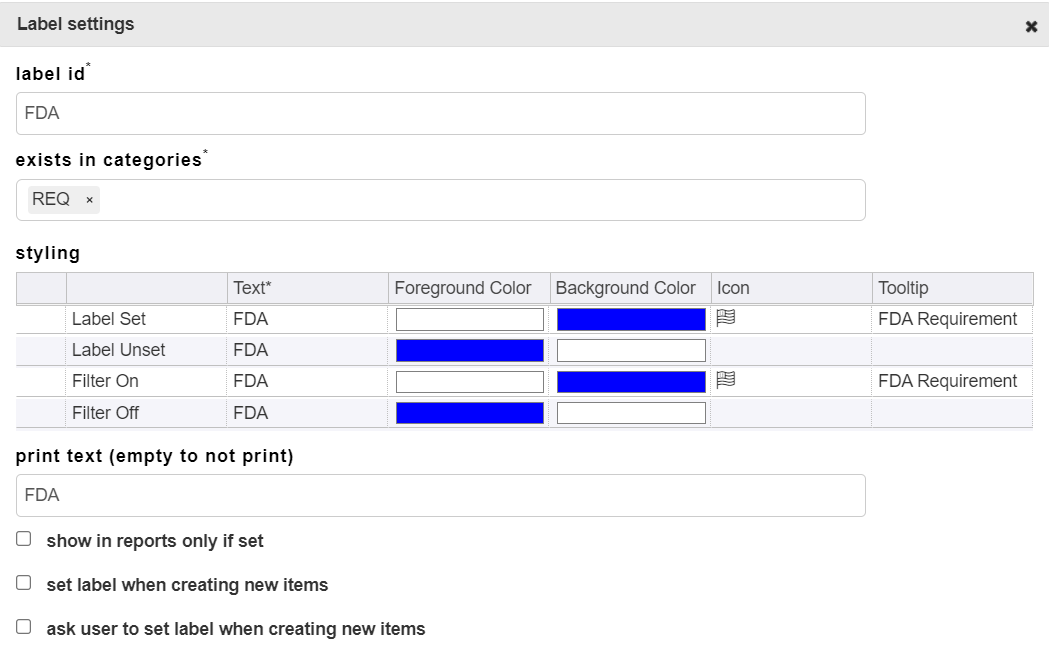The height and width of the screenshot is (657, 1049).
Task: Click the flag icon in Label Set row
Action: point(726,318)
